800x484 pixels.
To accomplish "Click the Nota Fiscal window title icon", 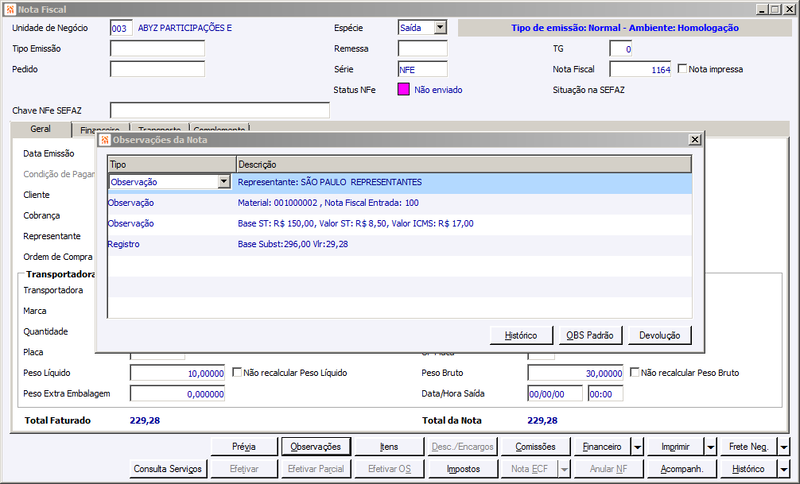I will pyautogui.click(x=10, y=10).
